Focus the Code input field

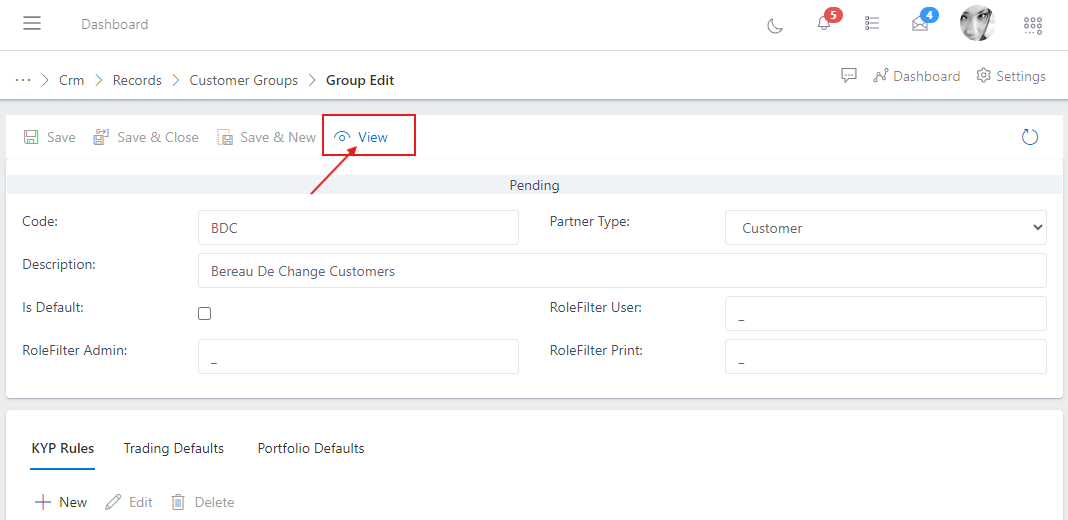pos(358,228)
